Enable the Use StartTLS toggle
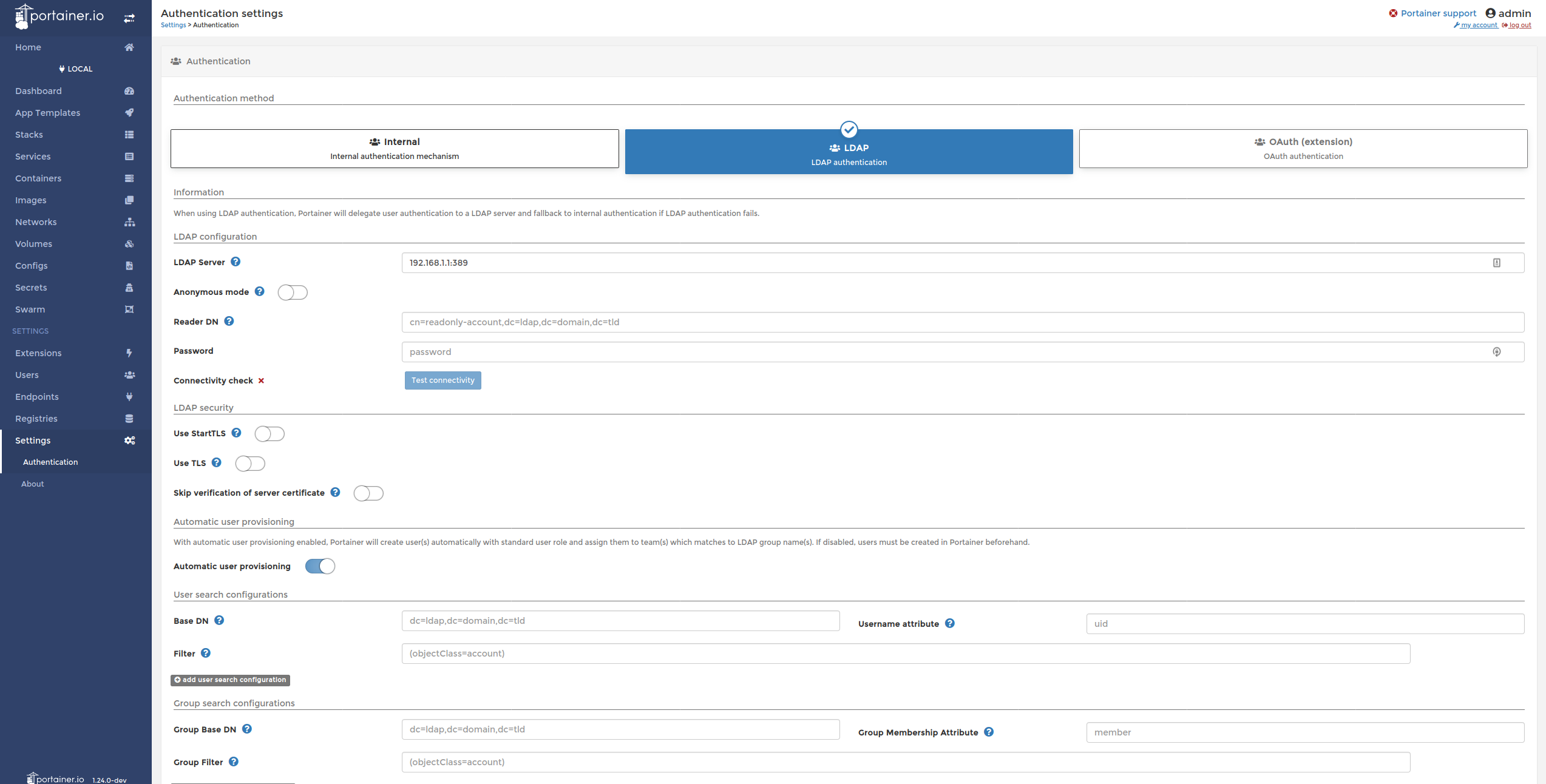Screen dimensions: 1546x784 (x=270, y=434)
